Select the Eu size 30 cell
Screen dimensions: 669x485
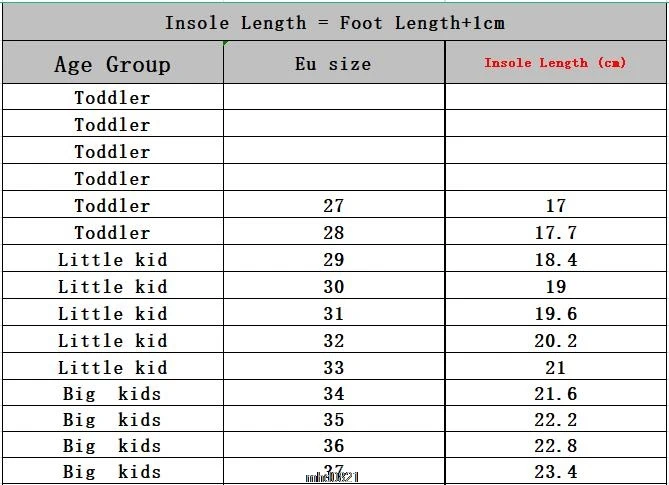pyautogui.click(x=333, y=287)
